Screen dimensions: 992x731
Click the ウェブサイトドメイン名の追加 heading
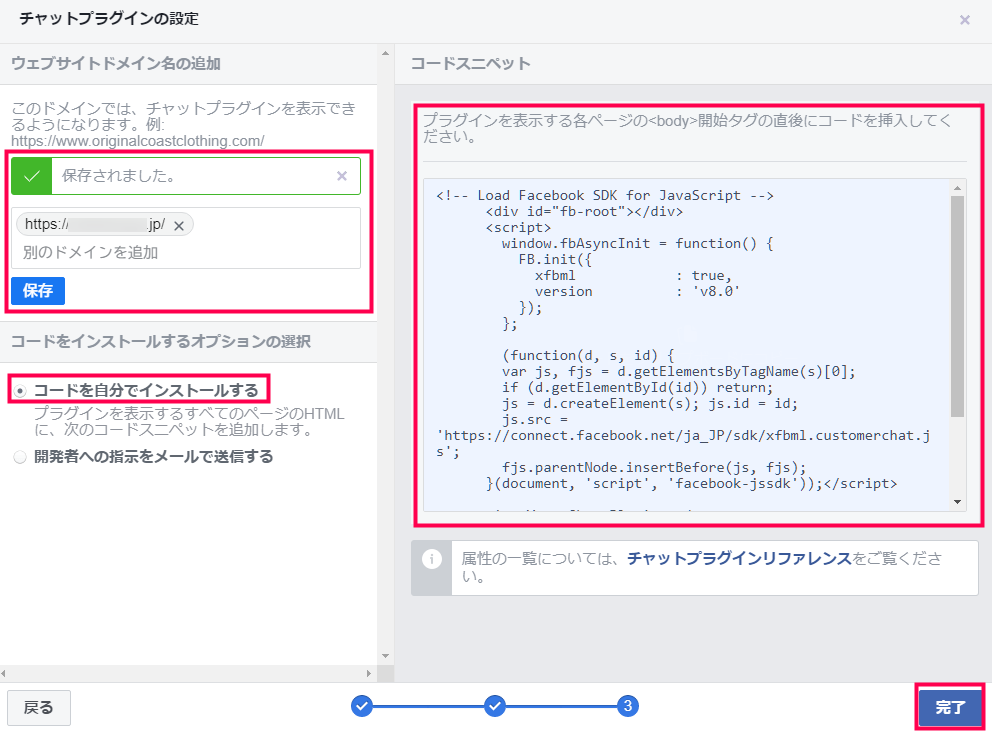[x=116, y=63]
